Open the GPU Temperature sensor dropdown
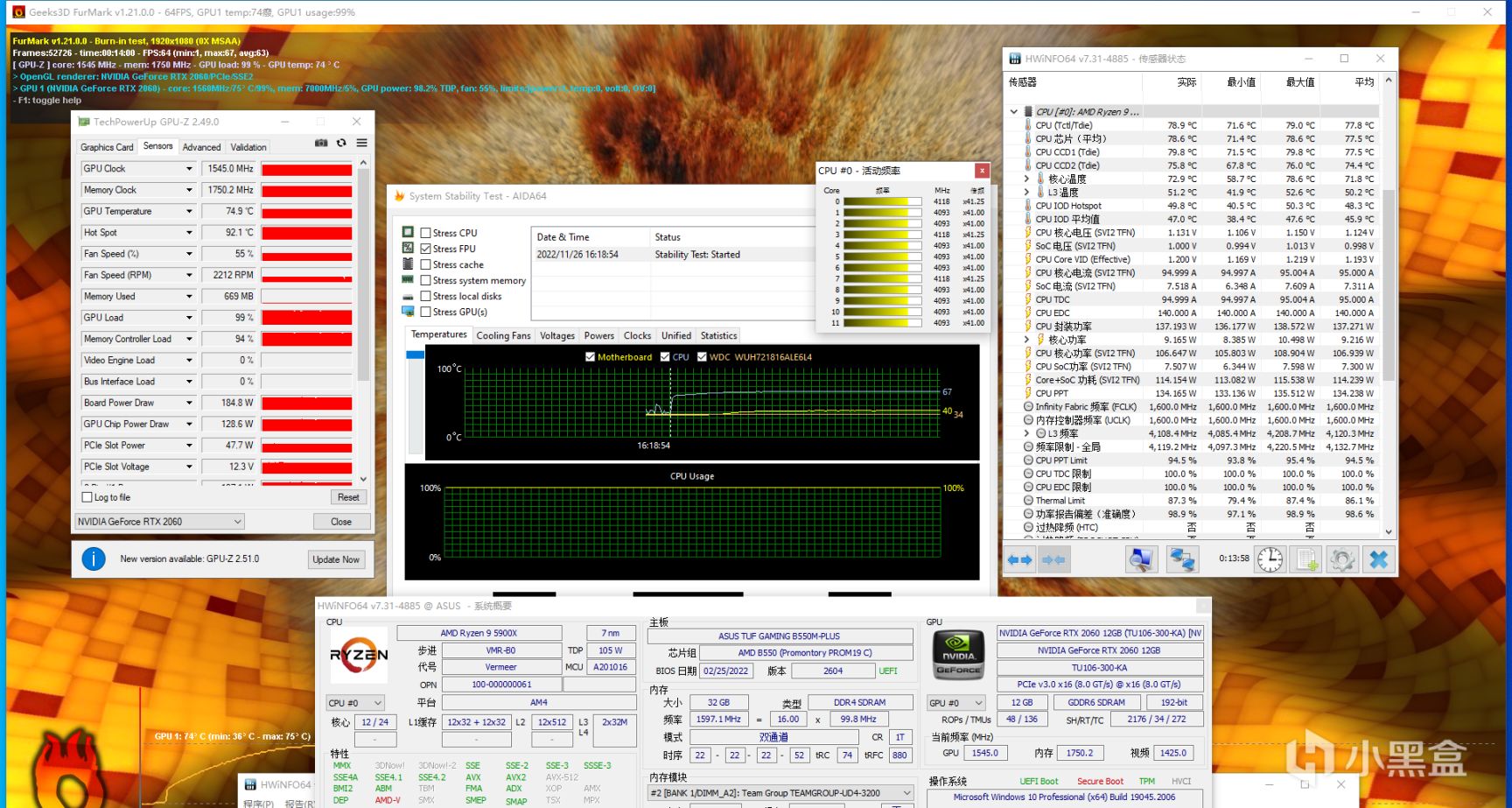Screen dimensions: 1512x808 pyautogui.click(x=188, y=211)
